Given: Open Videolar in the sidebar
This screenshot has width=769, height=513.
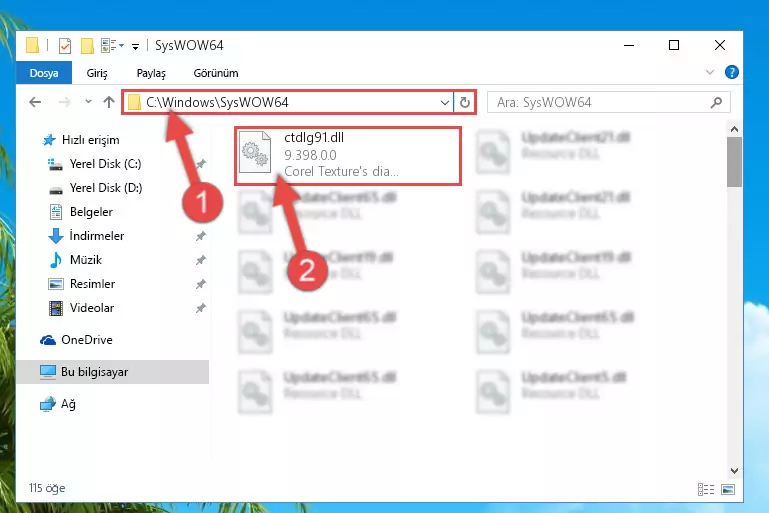Looking at the screenshot, I should (81, 308).
